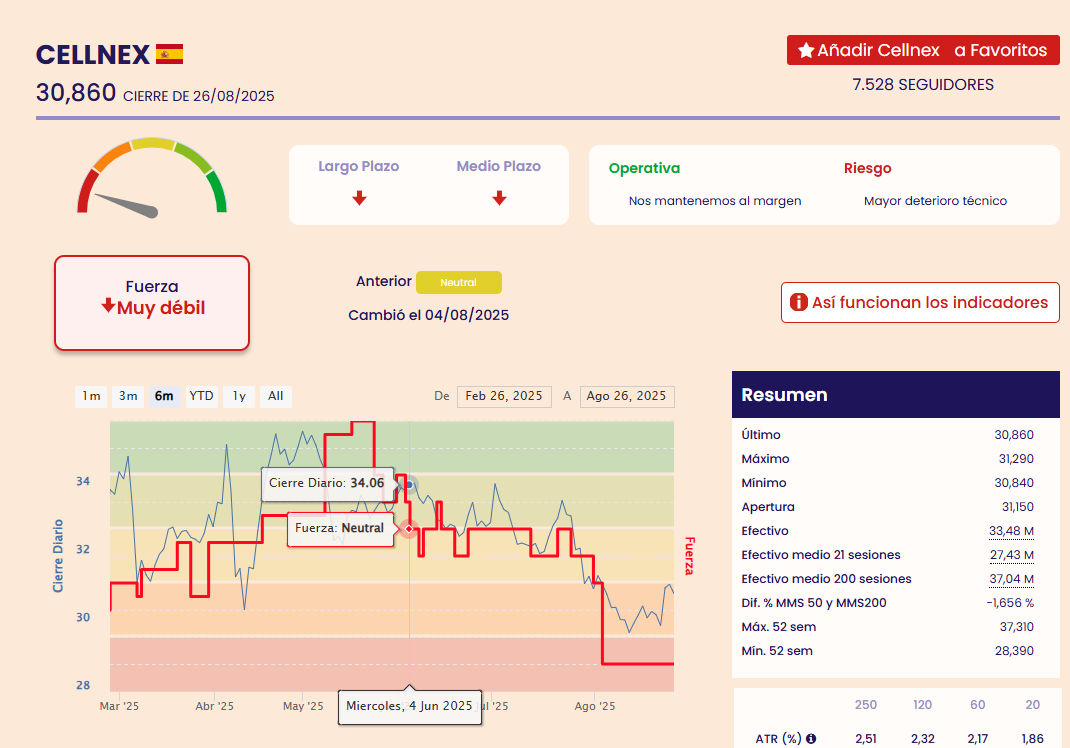Screen dimensions: 1070x748
Task: Click the red Fuerza axis label
Action: [689, 556]
